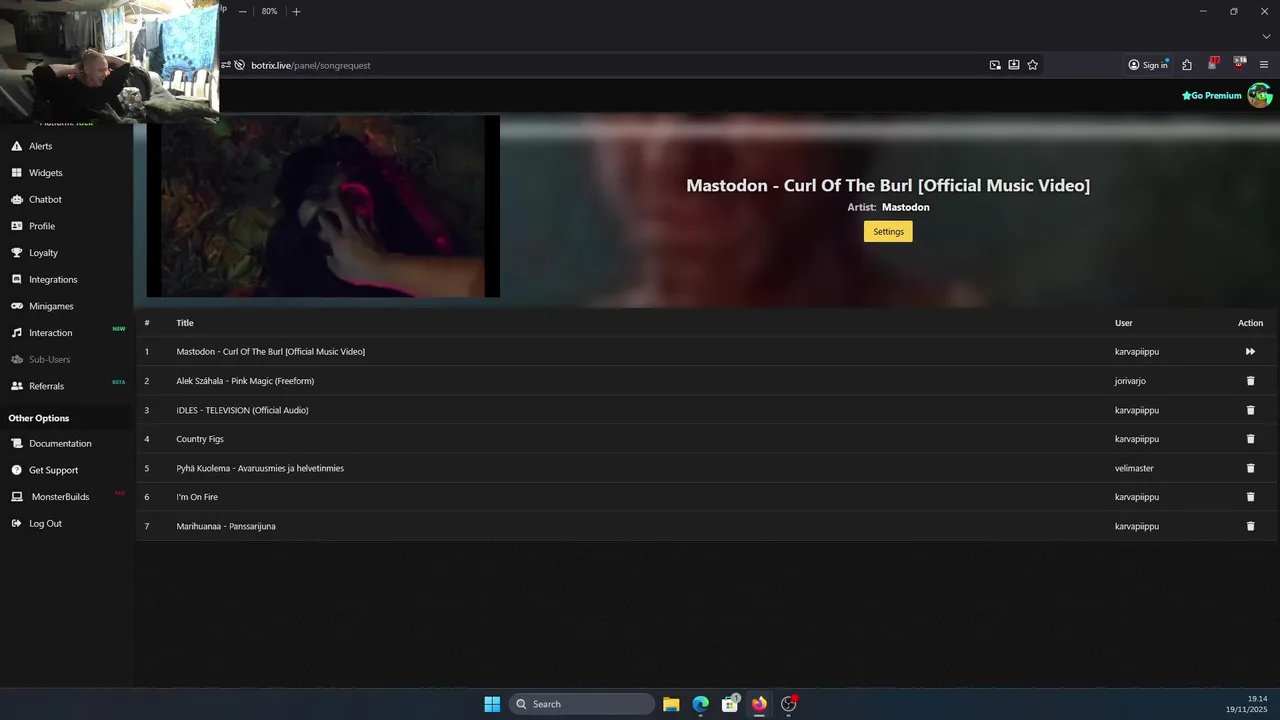Click the Title column header
The width and height of the screenshot is (1280, 720).
pos(185,323)
